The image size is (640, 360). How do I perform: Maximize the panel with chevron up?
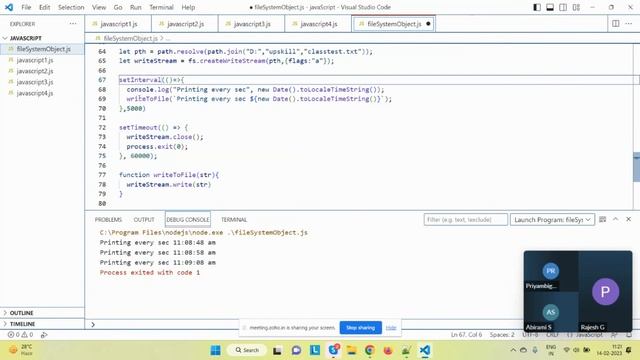click(x=616, y=219)
